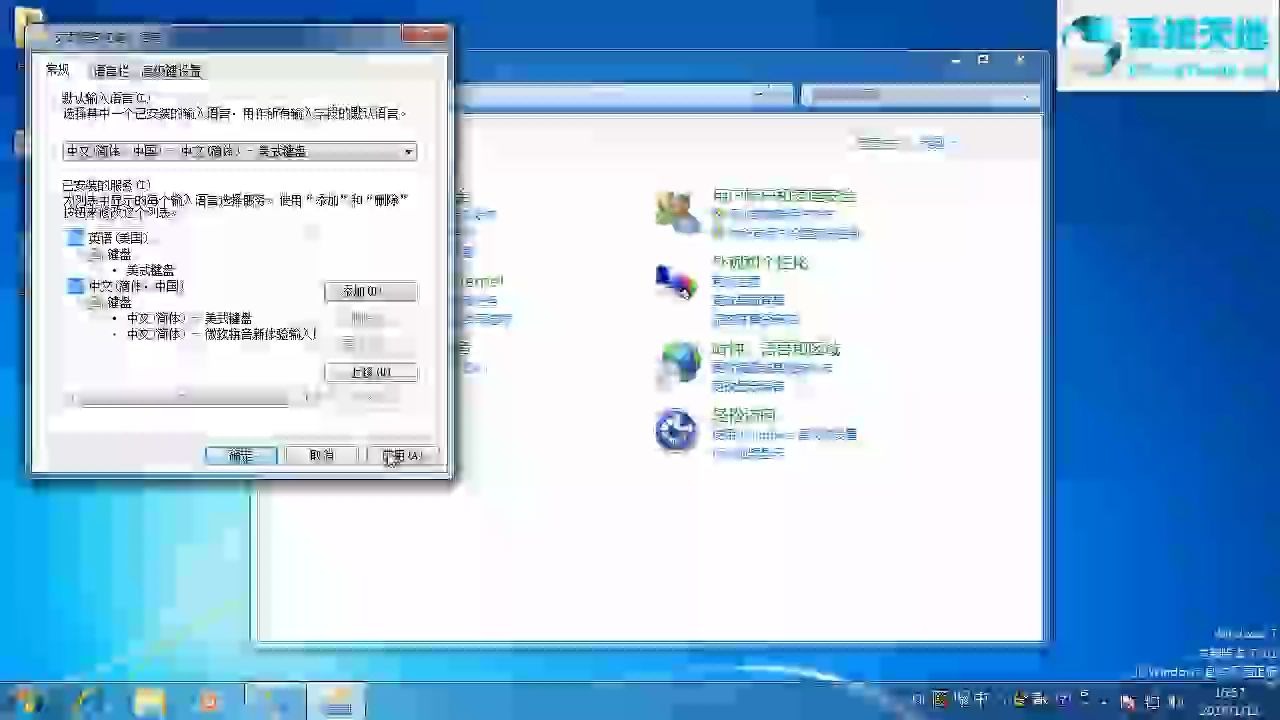Click the 添加(D) button
Viewport: 1280px width, 720px height.
pyautogui.click(x=371, y=291)
